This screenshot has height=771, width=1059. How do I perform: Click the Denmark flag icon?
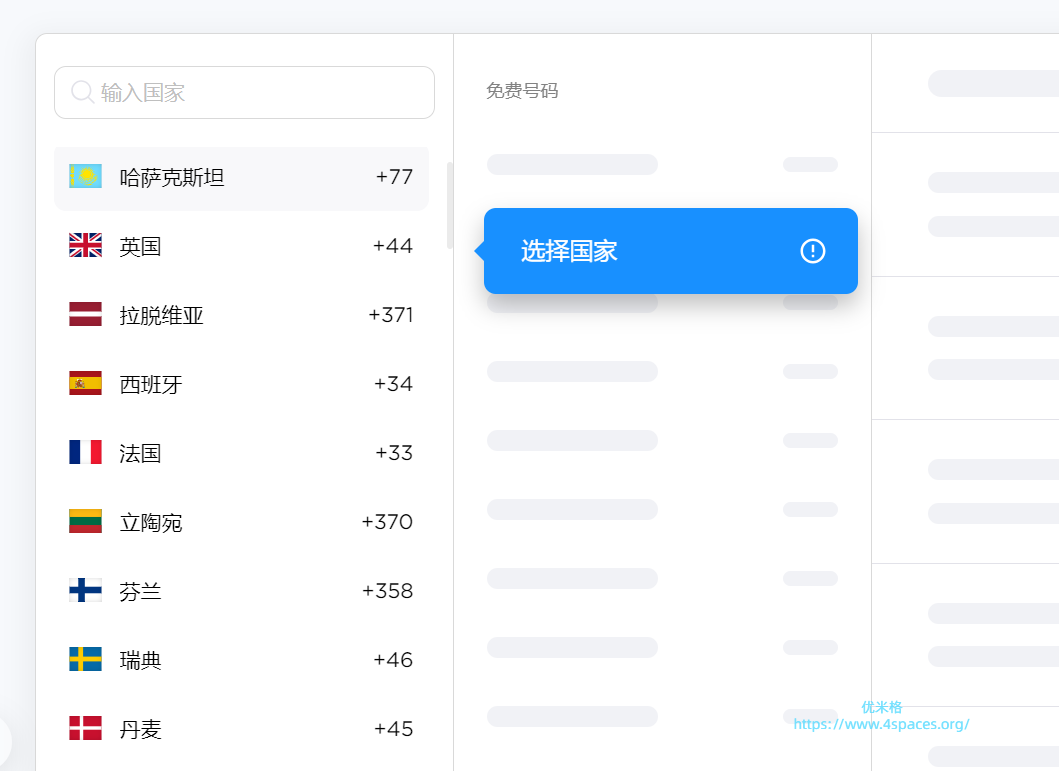(85, 729)
